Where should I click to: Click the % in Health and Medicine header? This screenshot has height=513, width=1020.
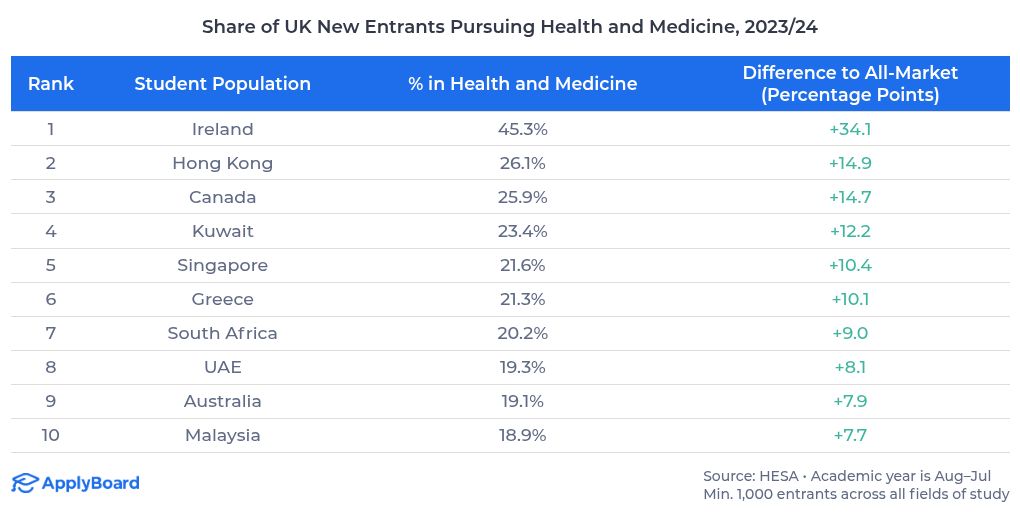click(522, 84)
